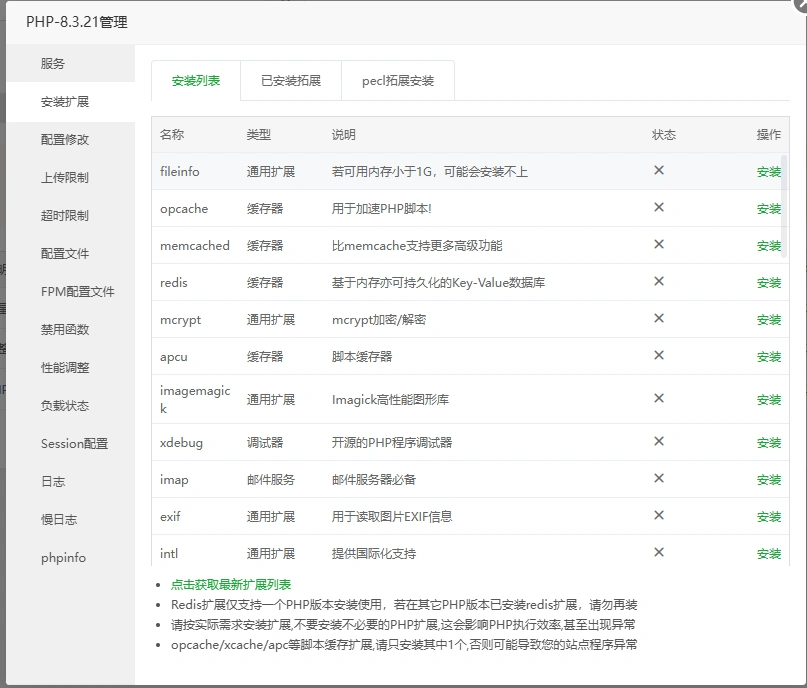Viewport: 807px width, 688px height.
Task: Click the X status icon for imap
Action: click(659, 479)
